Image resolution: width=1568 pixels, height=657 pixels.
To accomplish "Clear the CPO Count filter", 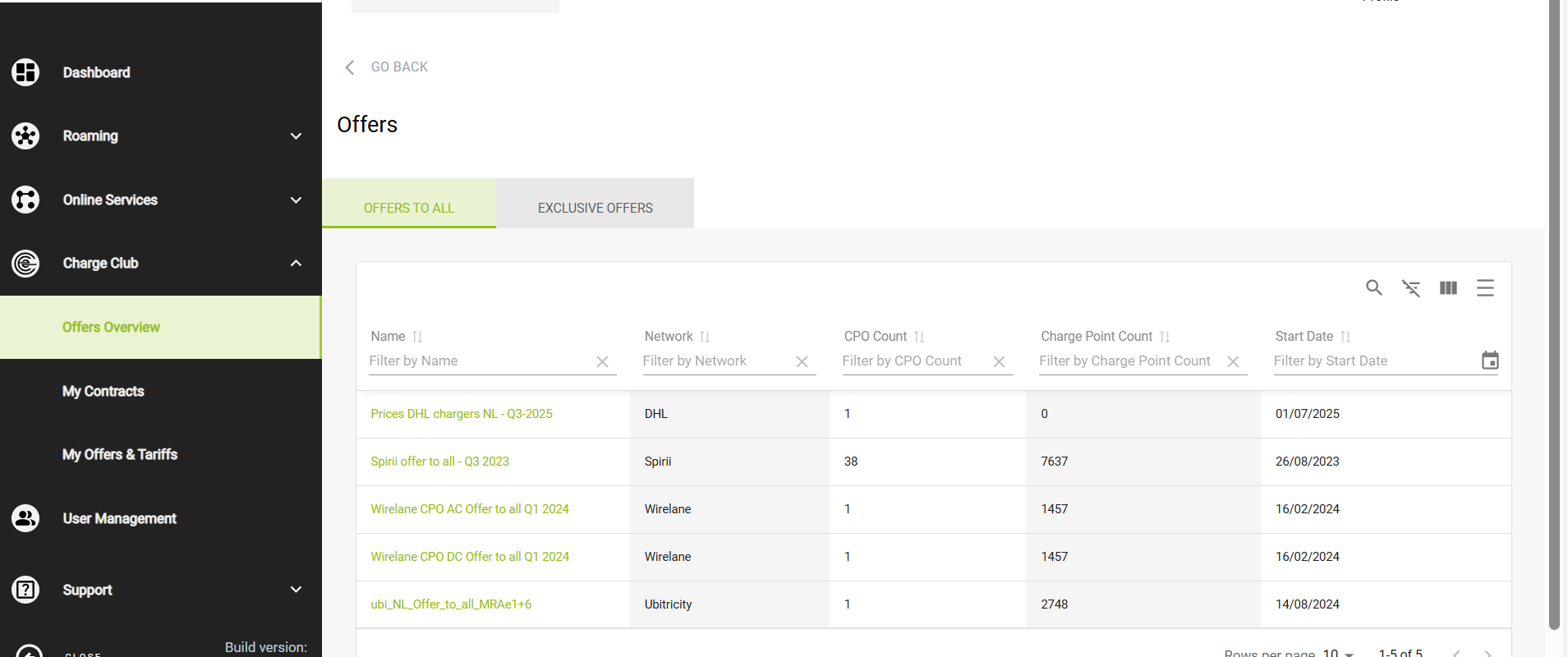I will 999,361.
